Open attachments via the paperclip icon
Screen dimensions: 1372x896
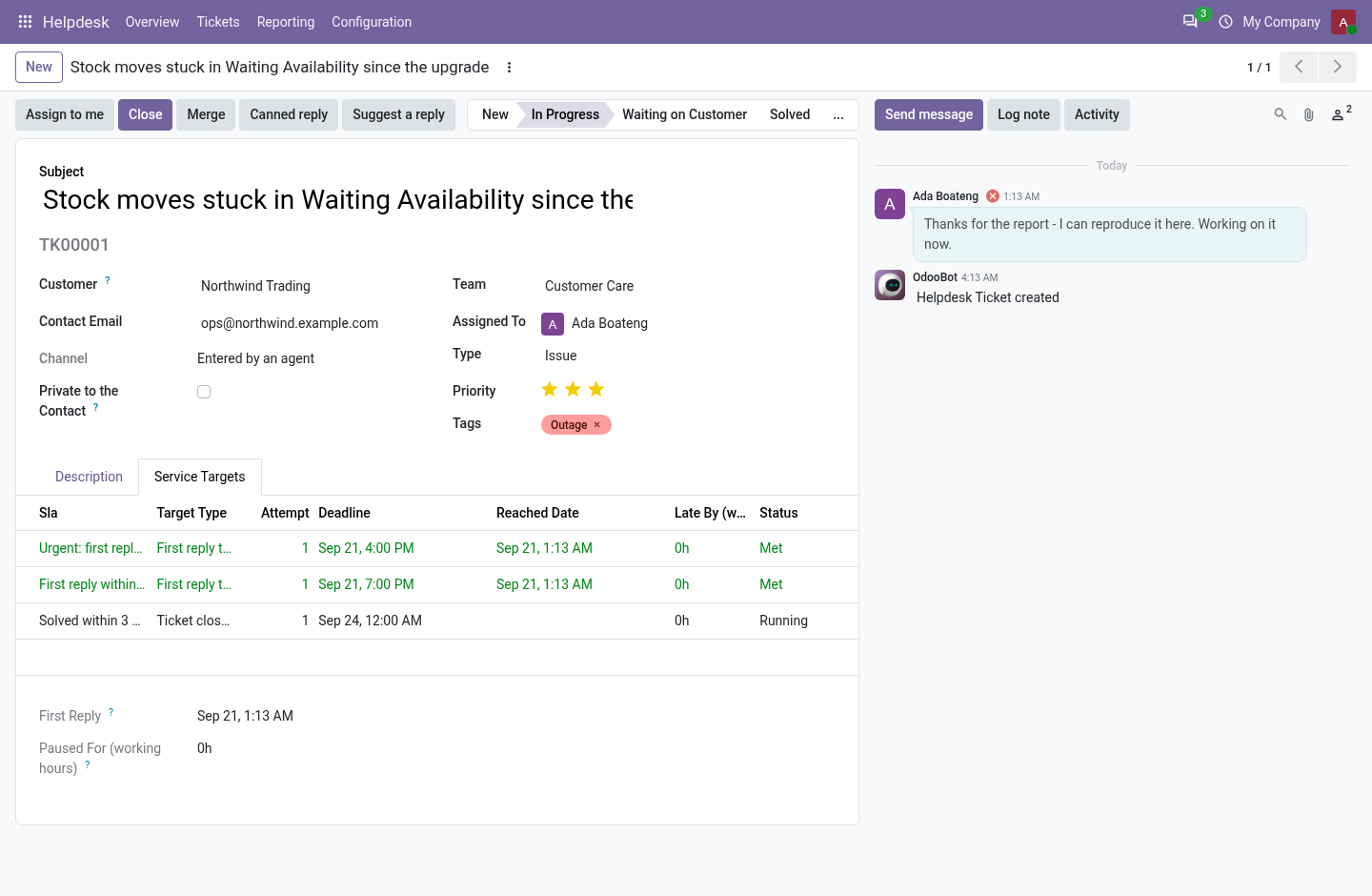coord(1309,114)
